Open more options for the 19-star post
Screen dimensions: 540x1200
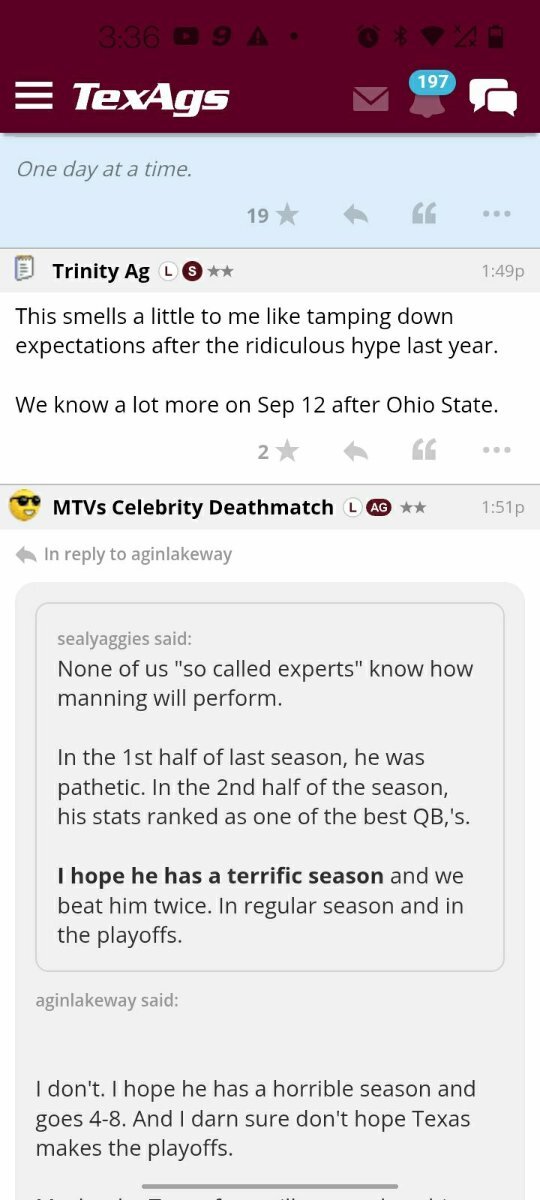496,214
